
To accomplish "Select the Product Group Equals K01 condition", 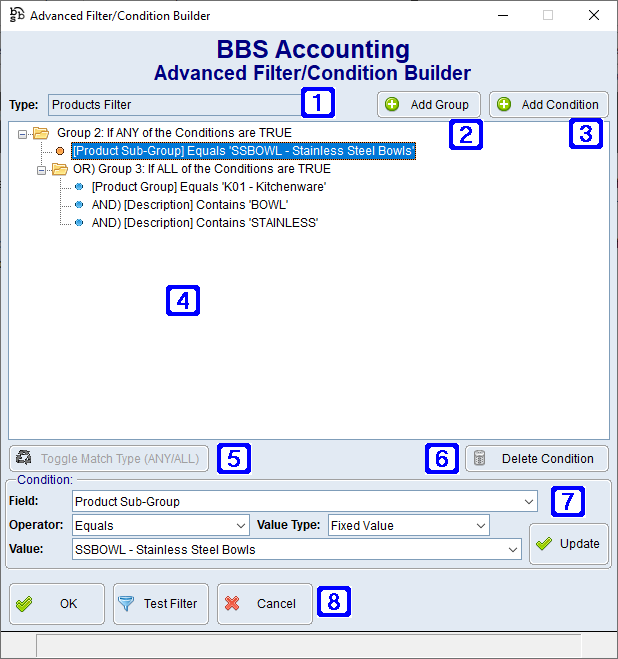I will (x=208, y=187).
